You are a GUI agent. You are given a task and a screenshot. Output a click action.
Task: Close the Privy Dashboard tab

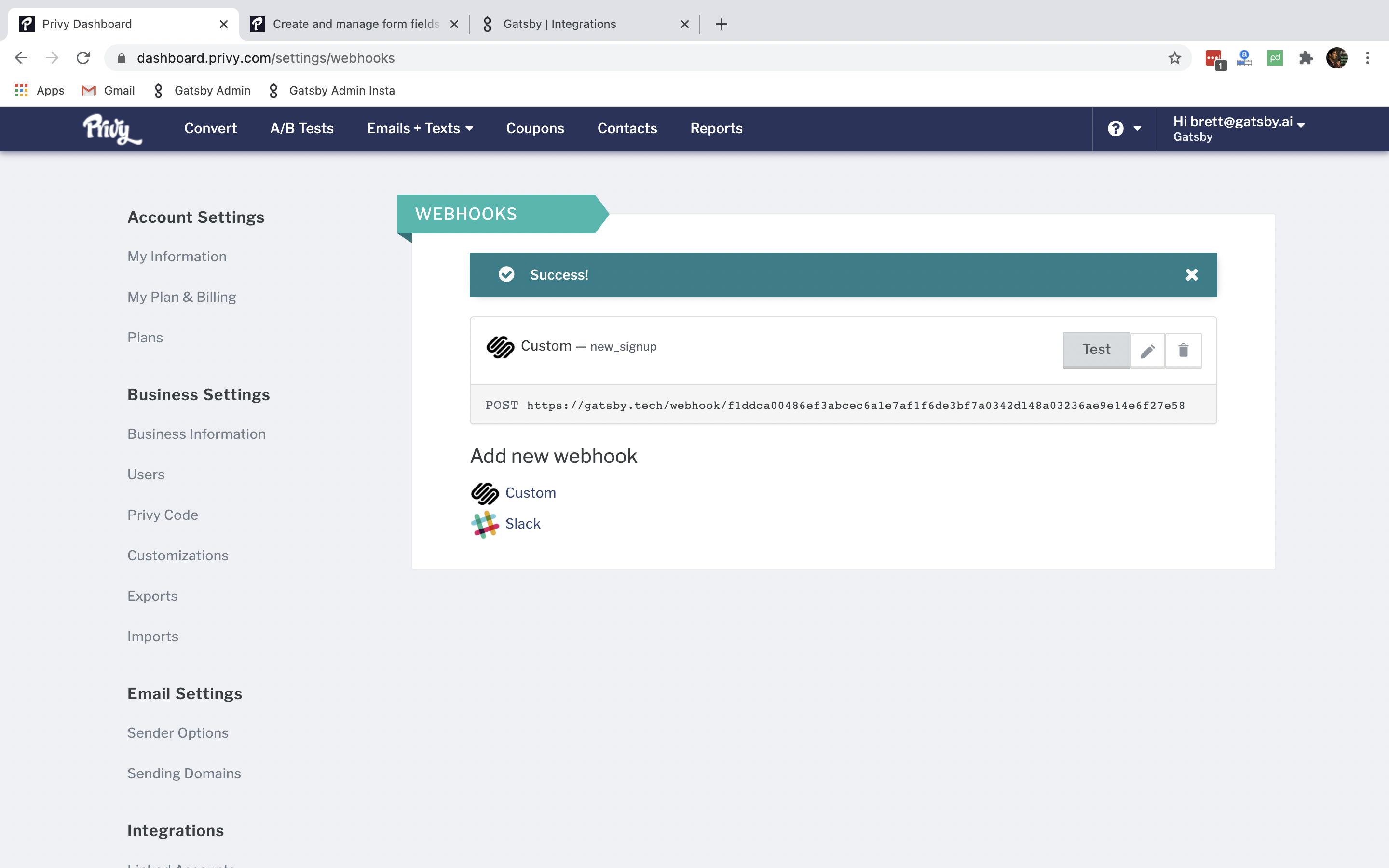[x=224, y=24]
